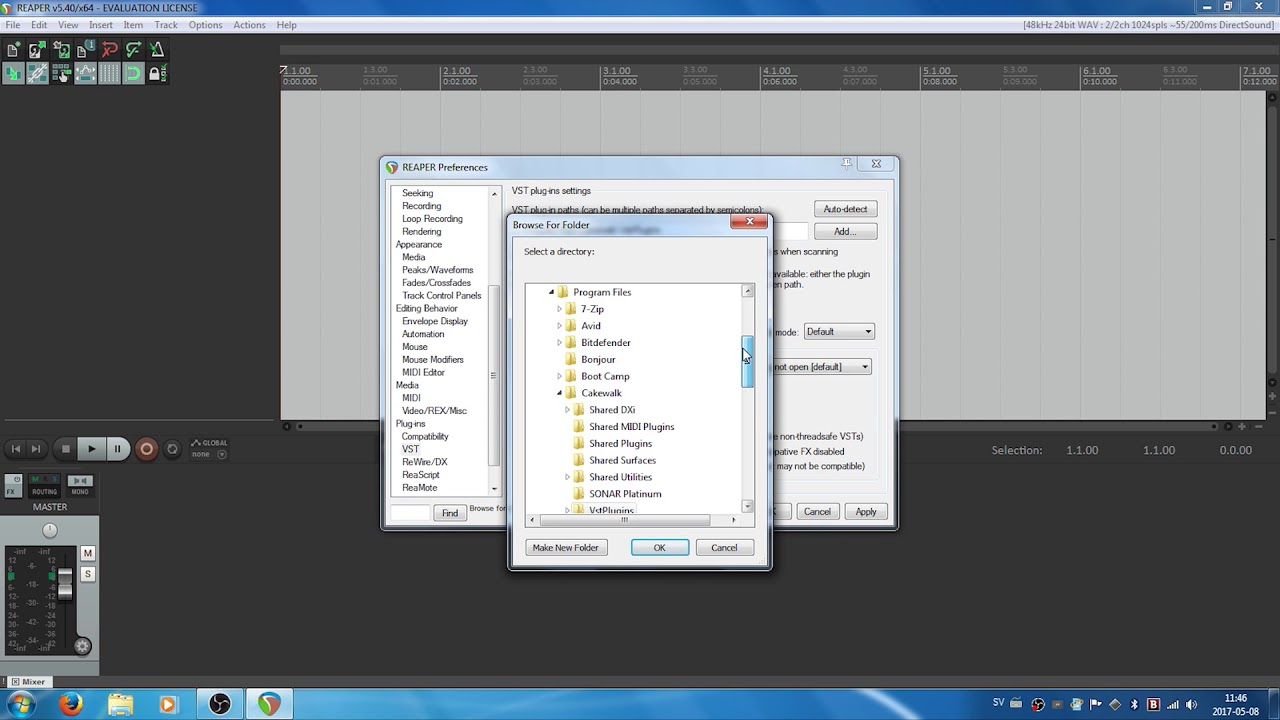Toggle grid lines toolbar icon

tap(110, 73)
